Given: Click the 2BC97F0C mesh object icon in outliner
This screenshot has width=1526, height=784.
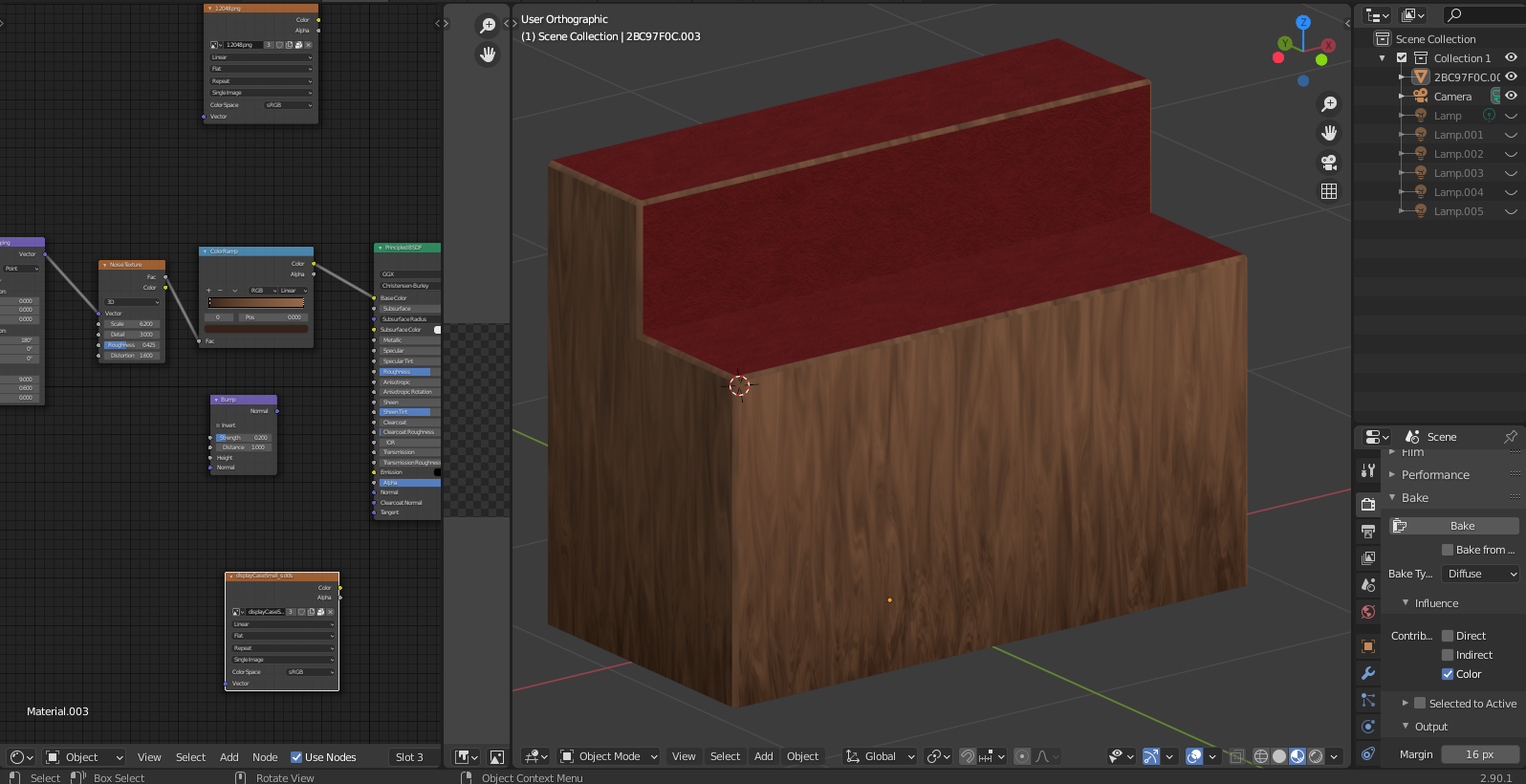Looking at the screenshot, I should click(x=1421, y=76).
